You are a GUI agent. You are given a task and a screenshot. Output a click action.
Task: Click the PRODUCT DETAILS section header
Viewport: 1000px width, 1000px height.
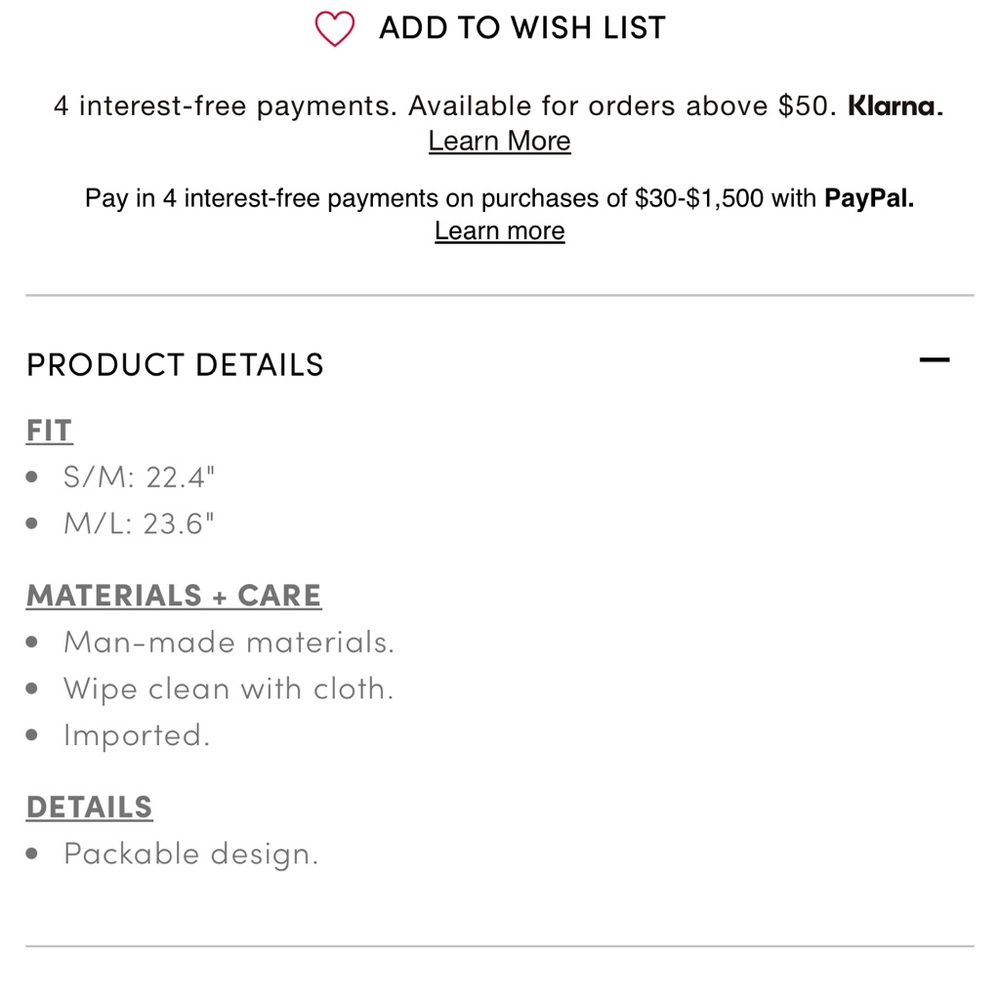pyautogui.click(x=175, y=365)
